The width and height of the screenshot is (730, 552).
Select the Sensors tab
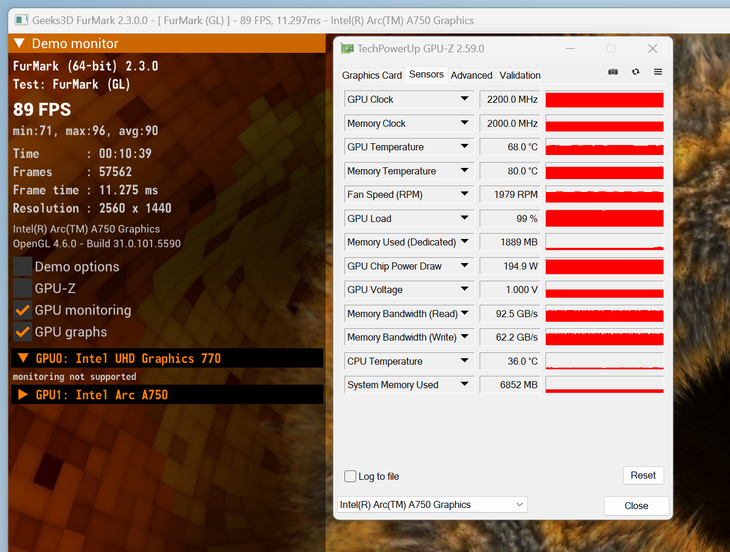point(426,74)
